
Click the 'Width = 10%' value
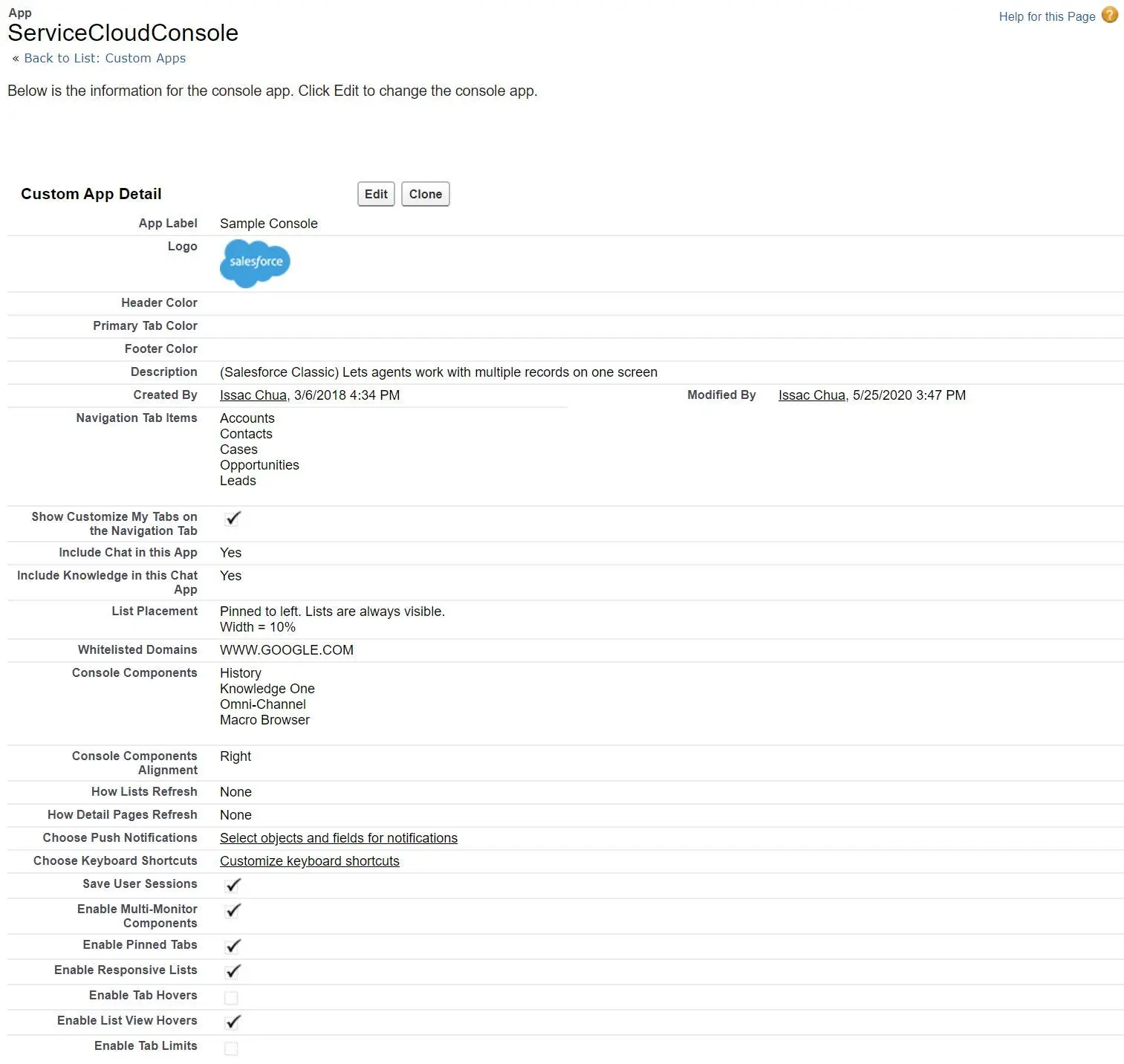click(x=257, y=627)
